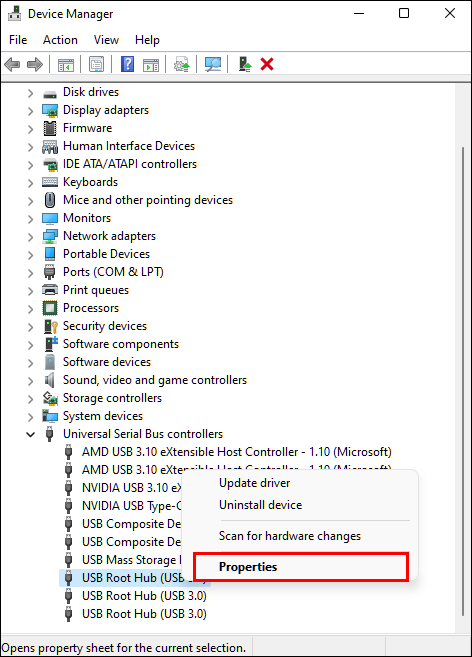Click the Forward arrow toolbar icon

35,65
